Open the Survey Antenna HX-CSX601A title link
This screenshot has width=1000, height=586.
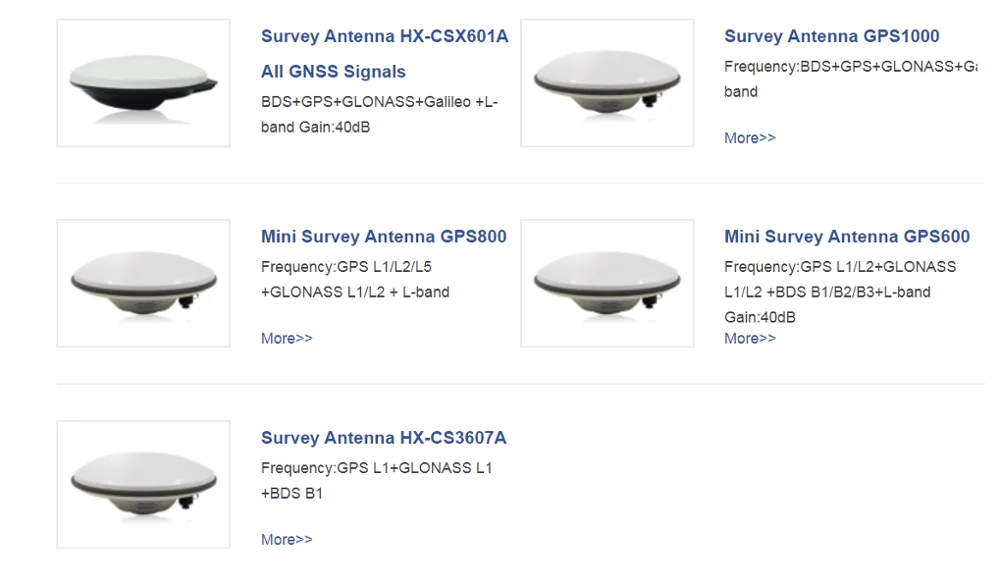[x=384, y=36]
